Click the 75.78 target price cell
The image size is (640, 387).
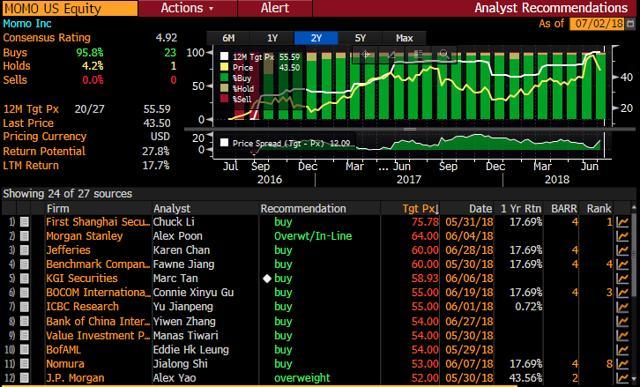(425, 222)
